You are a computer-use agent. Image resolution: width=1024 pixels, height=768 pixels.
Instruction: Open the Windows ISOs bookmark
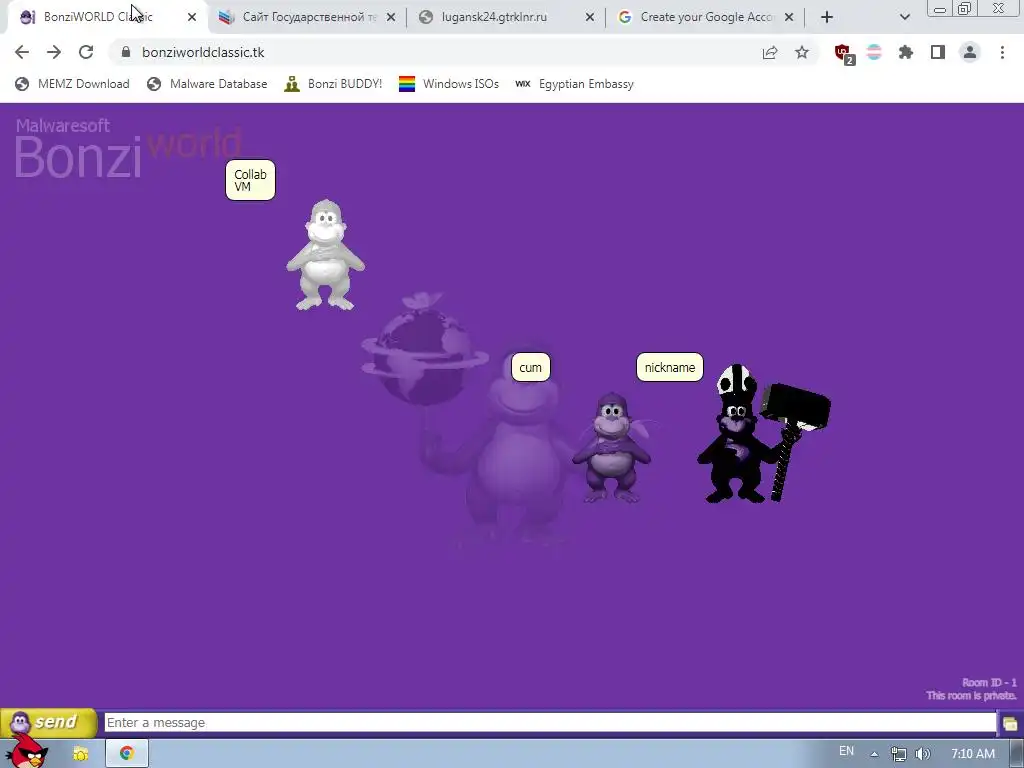pyautogui.click(x=449, y=84)
